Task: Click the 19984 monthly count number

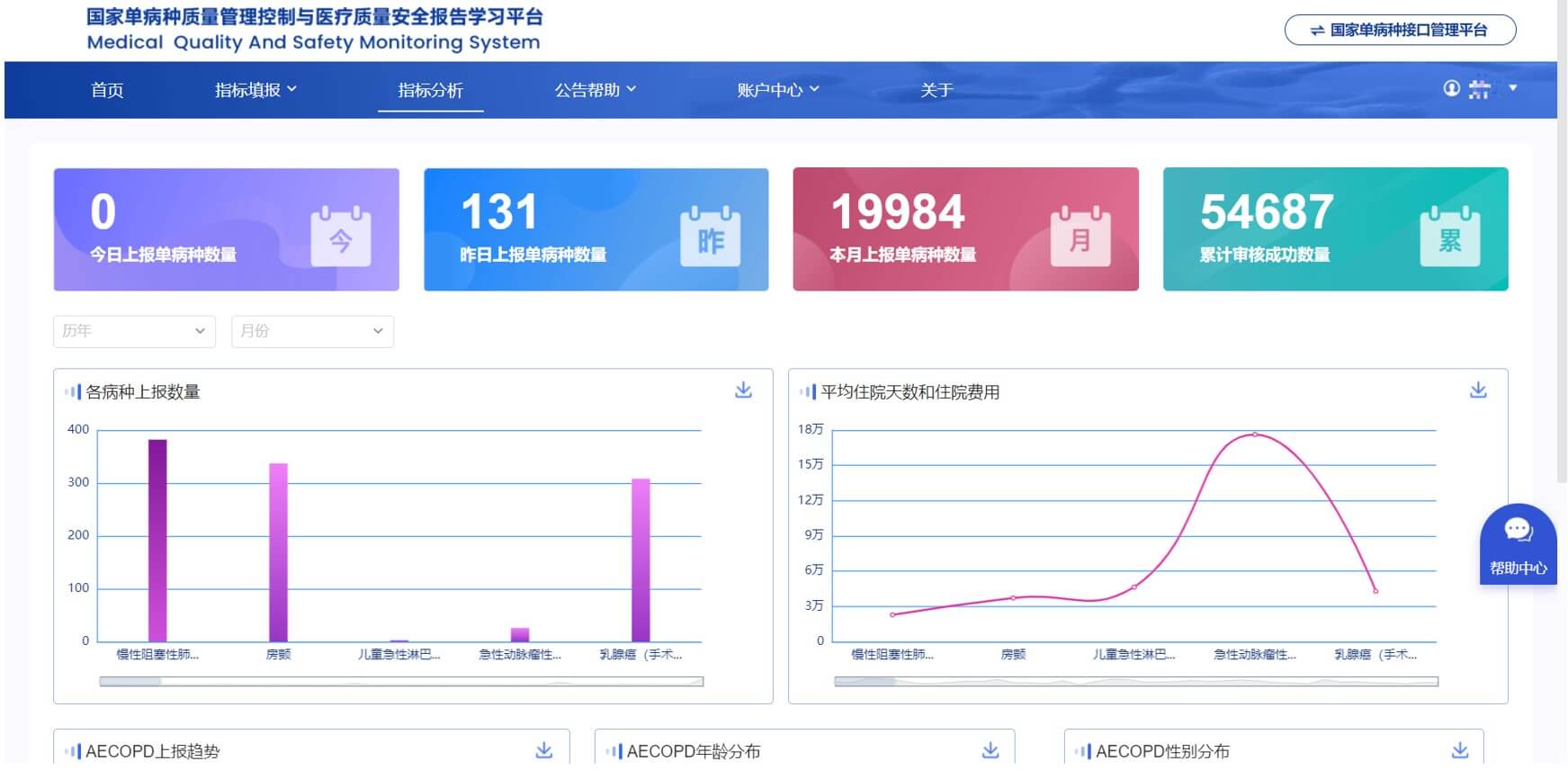Action: pos(898,212)
